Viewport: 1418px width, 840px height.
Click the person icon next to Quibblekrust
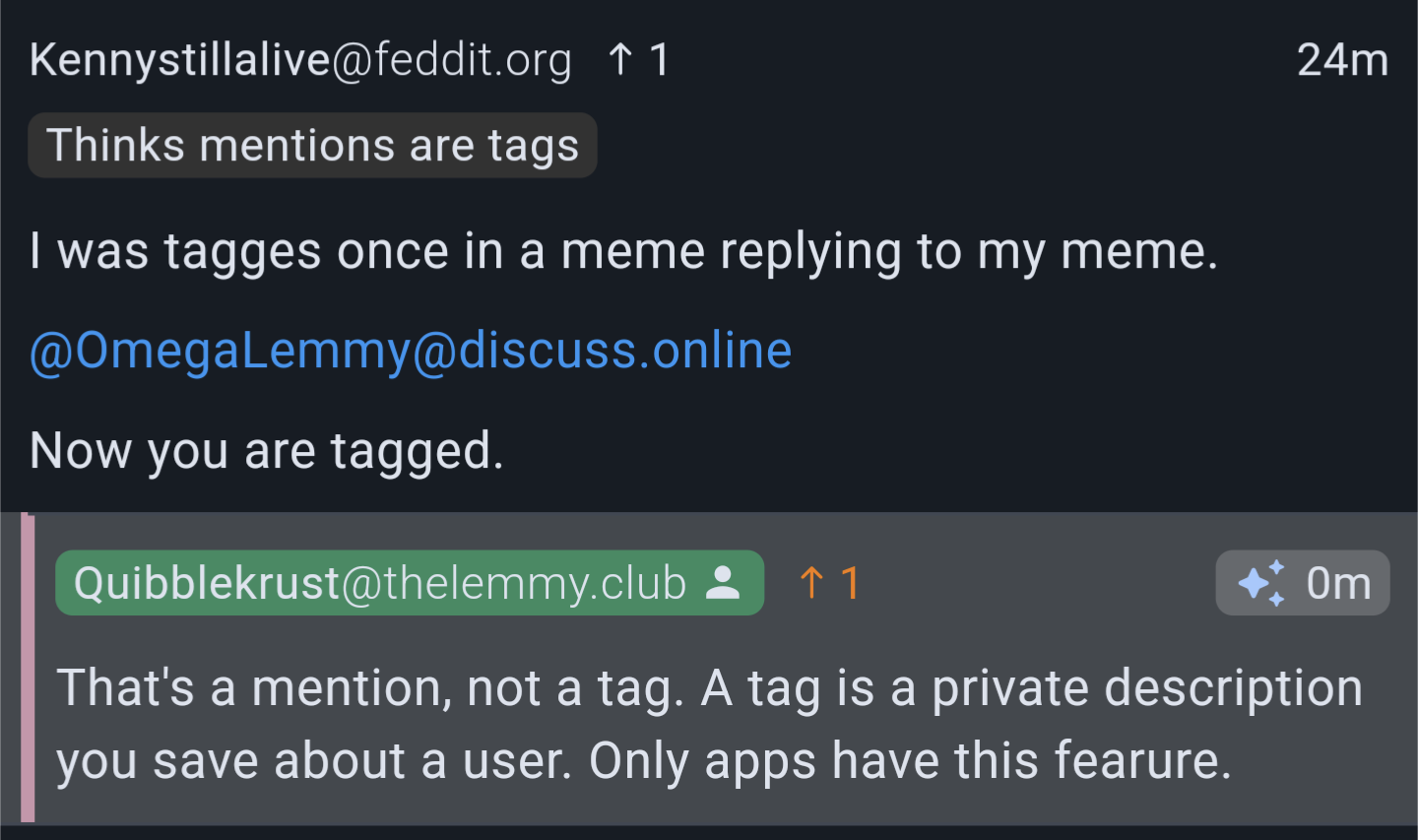pyautogui.click(x=723, y=583)
